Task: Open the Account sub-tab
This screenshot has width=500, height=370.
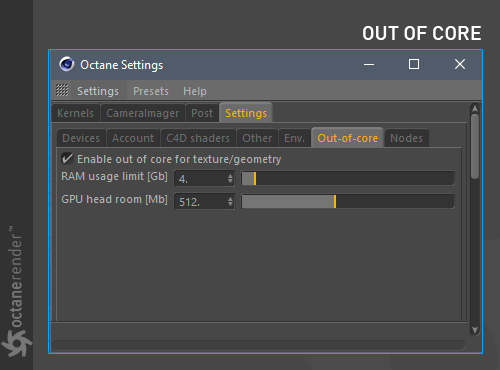Action: click(x=133, y=138)
